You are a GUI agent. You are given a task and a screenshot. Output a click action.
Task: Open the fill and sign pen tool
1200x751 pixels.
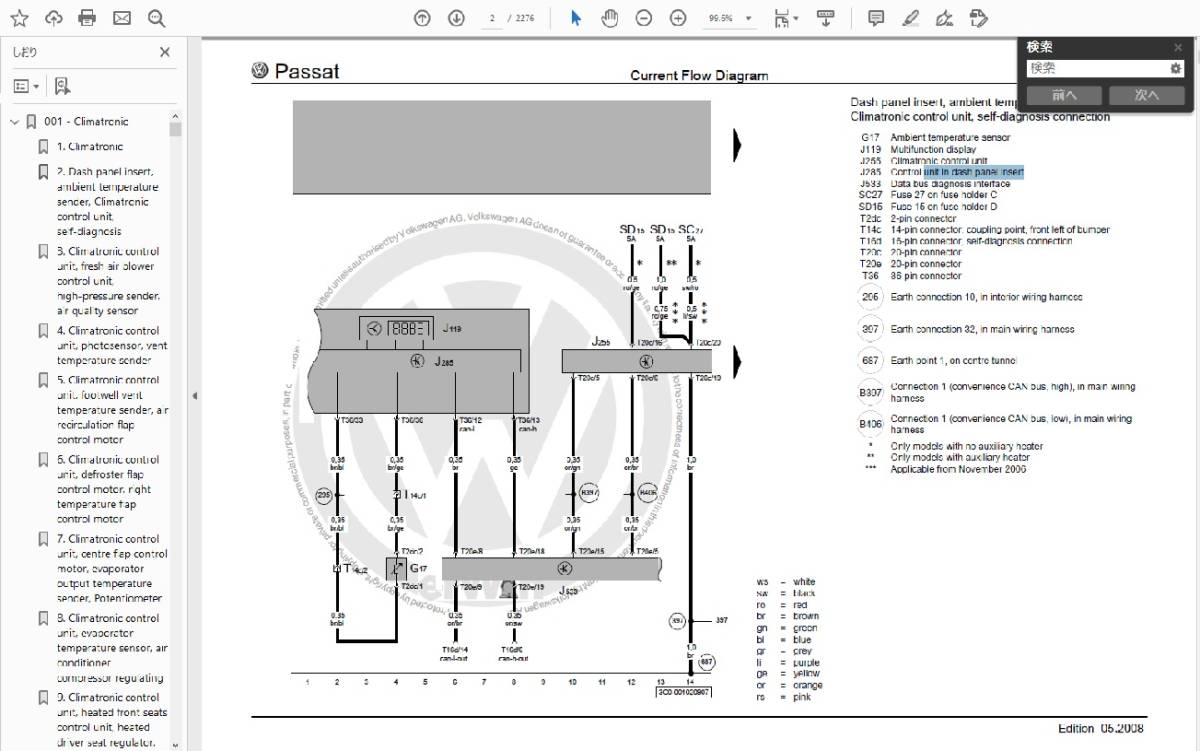pos(944,18)
